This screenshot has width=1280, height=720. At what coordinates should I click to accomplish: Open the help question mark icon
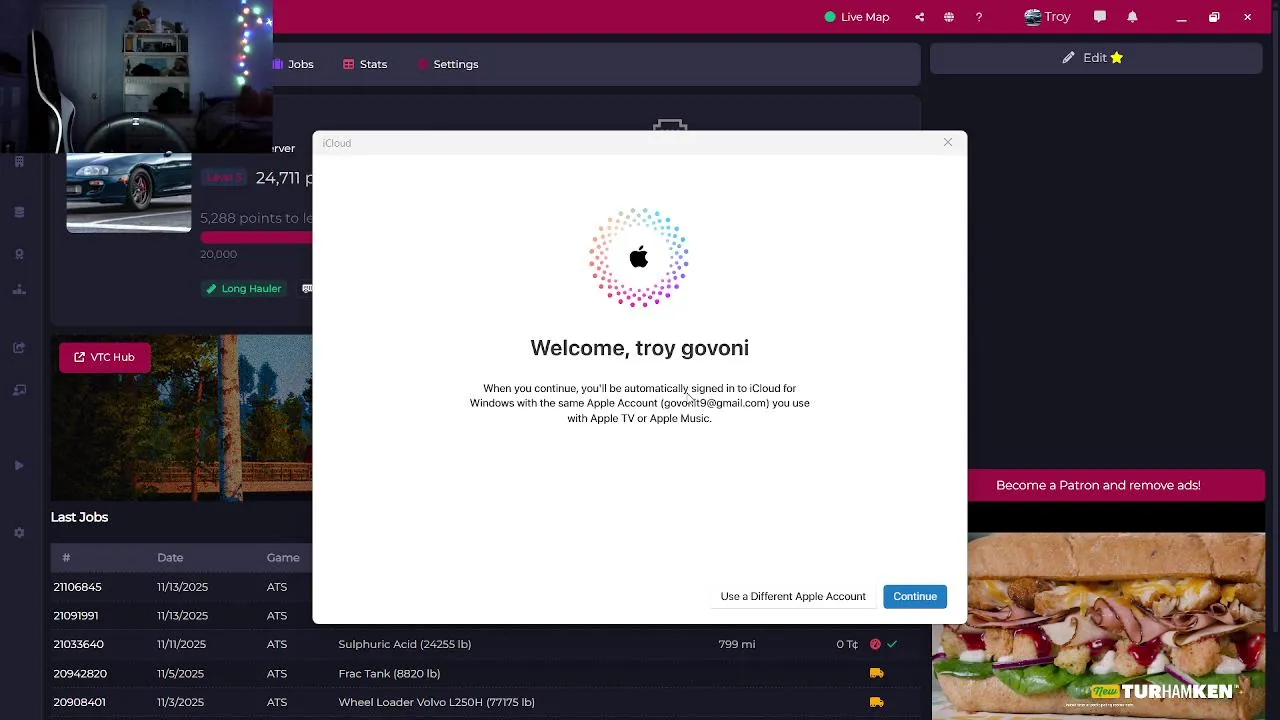coord(979,17)
